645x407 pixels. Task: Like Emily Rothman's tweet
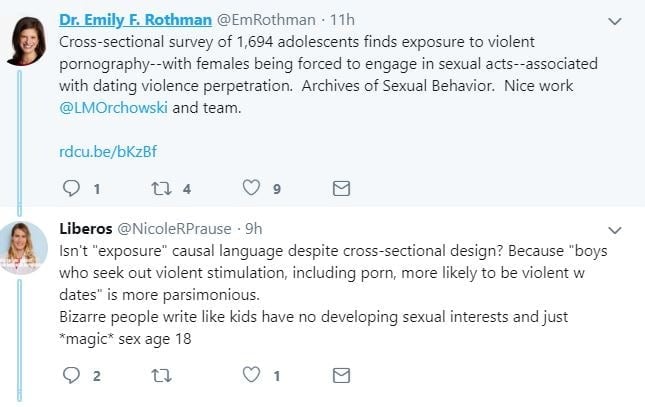click(x=252, y=188)
